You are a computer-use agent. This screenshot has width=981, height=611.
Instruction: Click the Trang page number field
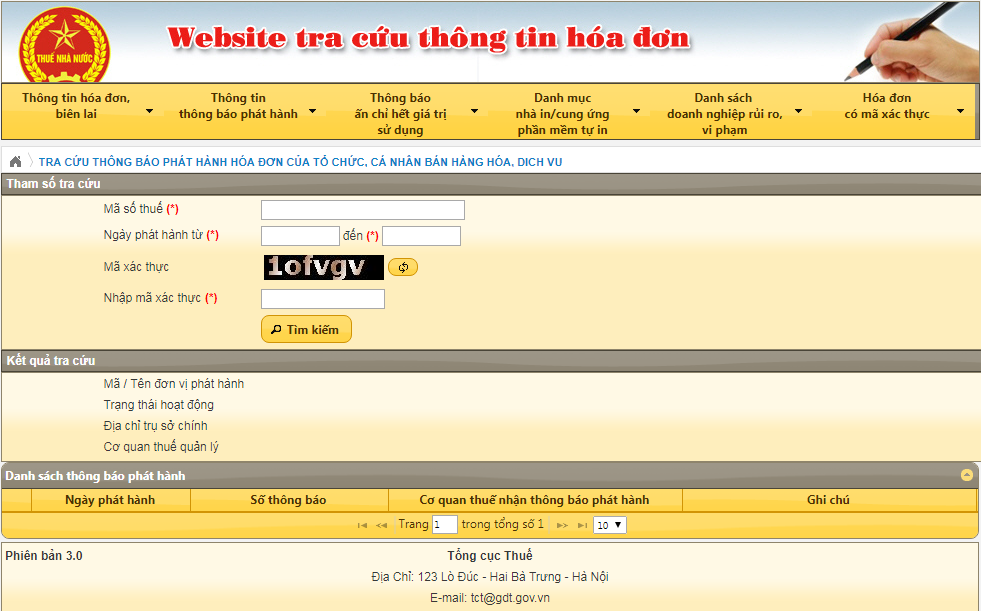tap(445, 525)
